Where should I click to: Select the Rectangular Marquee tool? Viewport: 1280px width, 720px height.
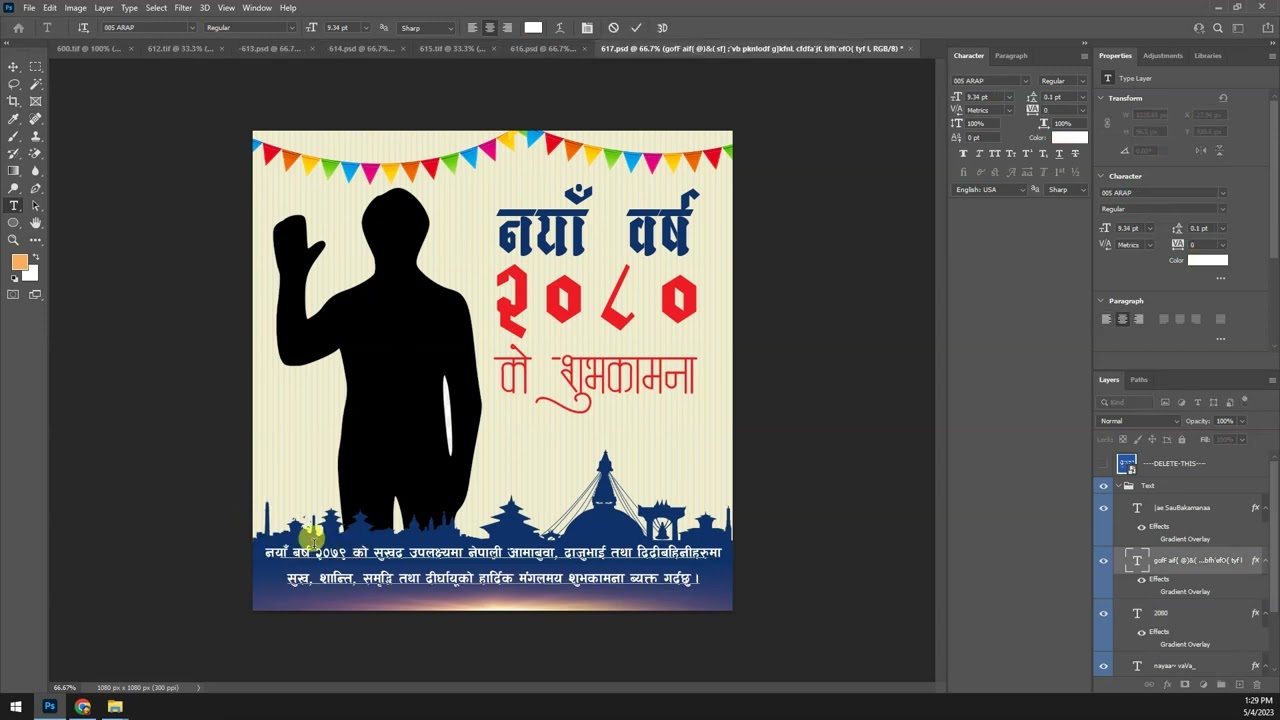[x=35, y=67]
